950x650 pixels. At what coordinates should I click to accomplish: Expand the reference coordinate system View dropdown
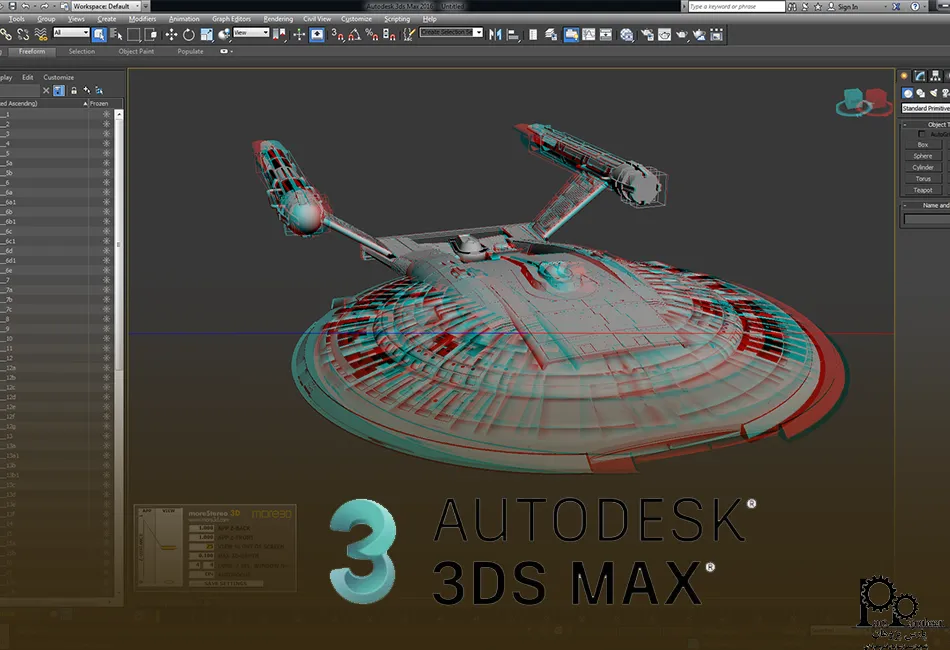point(251,33)
